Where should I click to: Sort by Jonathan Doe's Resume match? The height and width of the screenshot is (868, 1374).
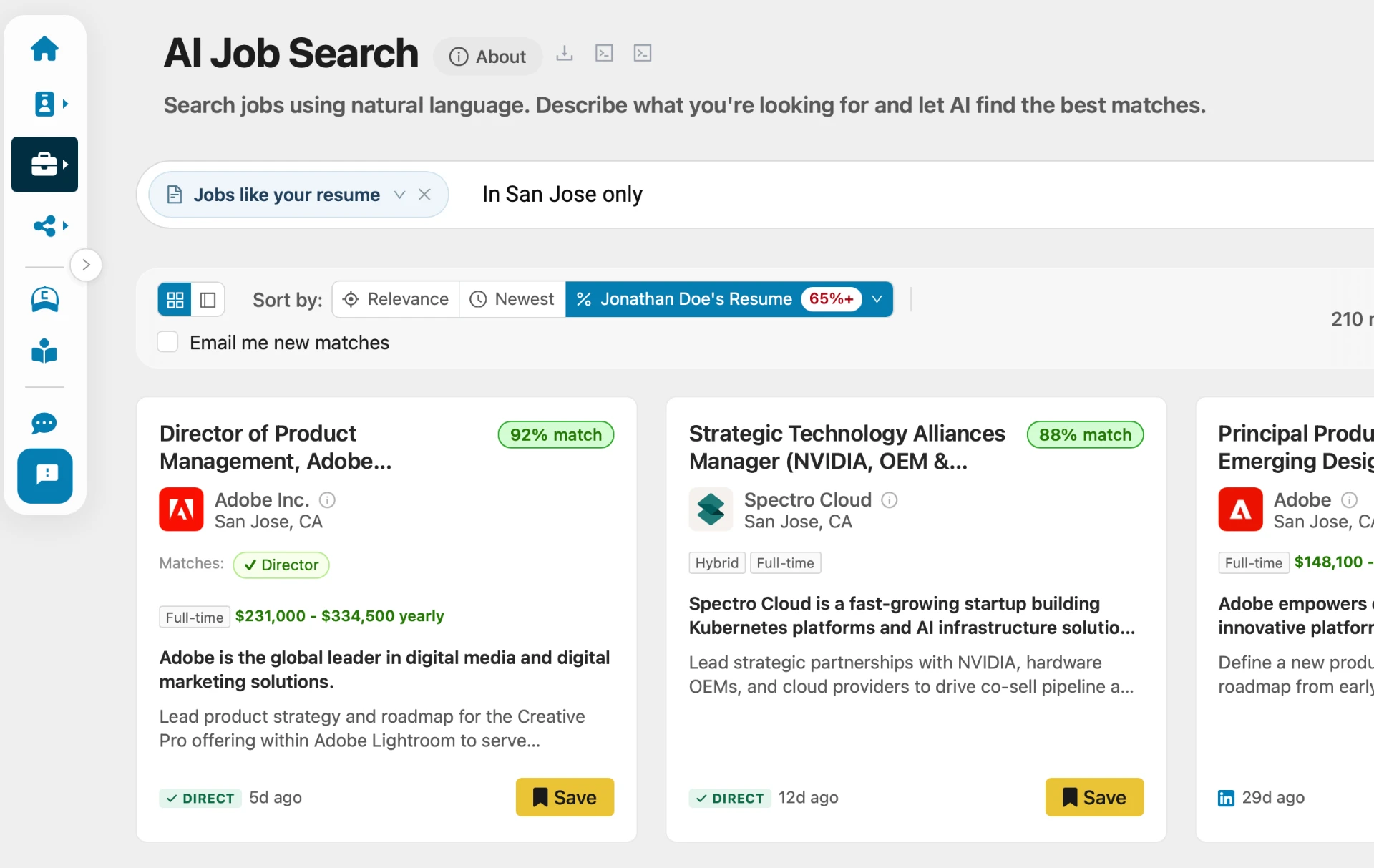pyautogui.click(x=696, y=299)
